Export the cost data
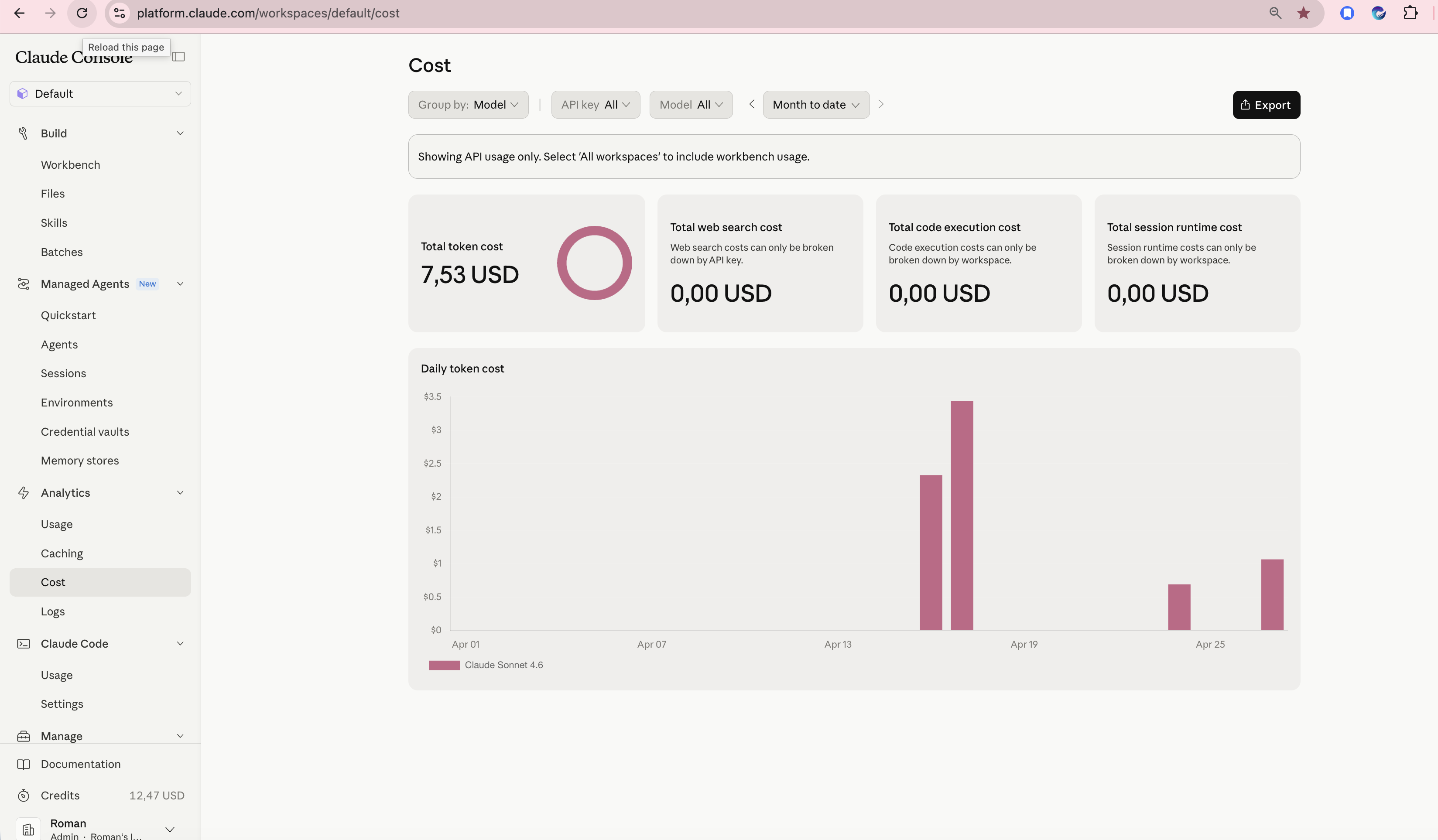 (x=1266, y=105)
